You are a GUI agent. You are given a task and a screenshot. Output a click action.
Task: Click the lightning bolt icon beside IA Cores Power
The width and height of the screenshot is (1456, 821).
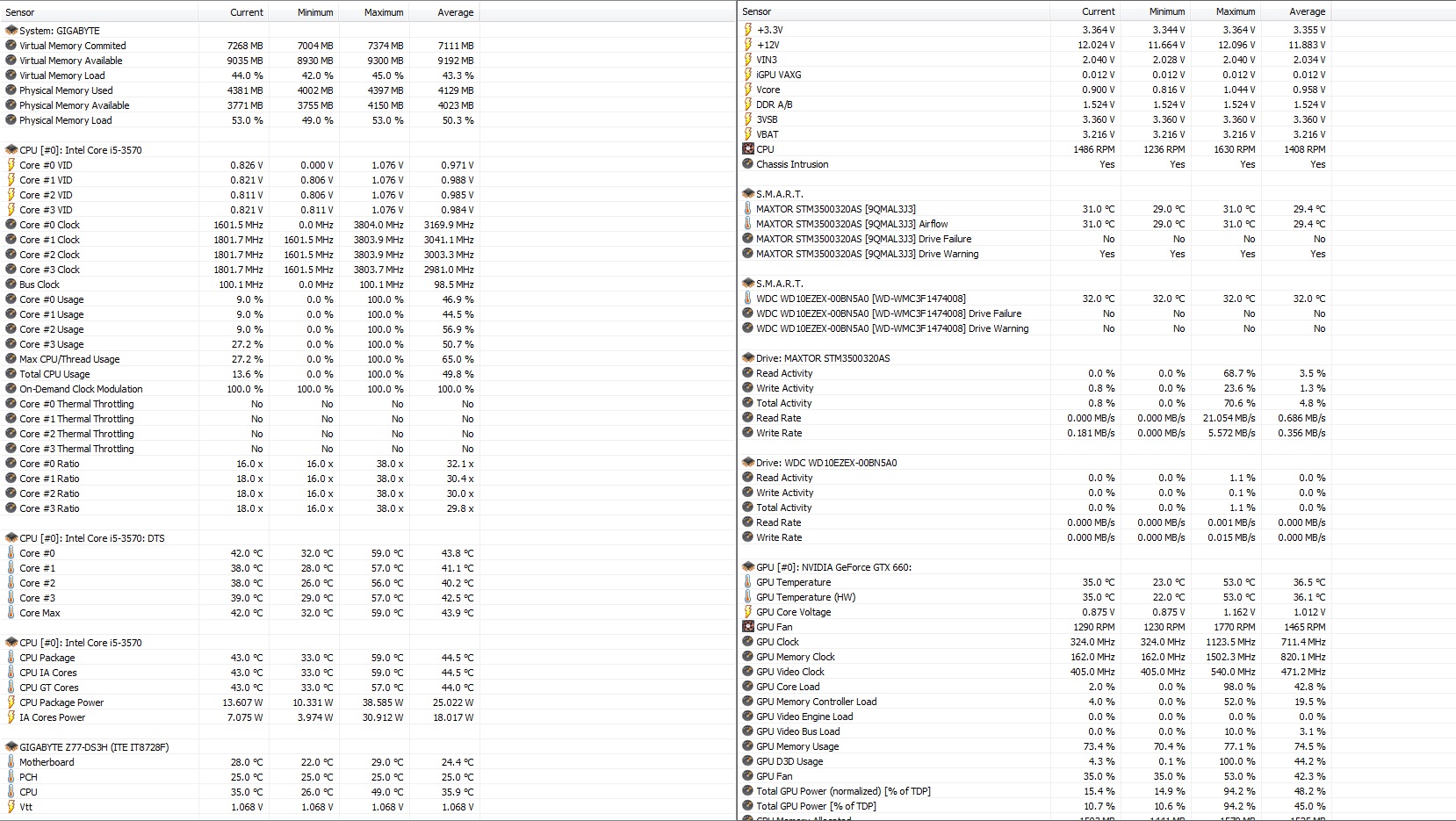(x=11, y=717)
